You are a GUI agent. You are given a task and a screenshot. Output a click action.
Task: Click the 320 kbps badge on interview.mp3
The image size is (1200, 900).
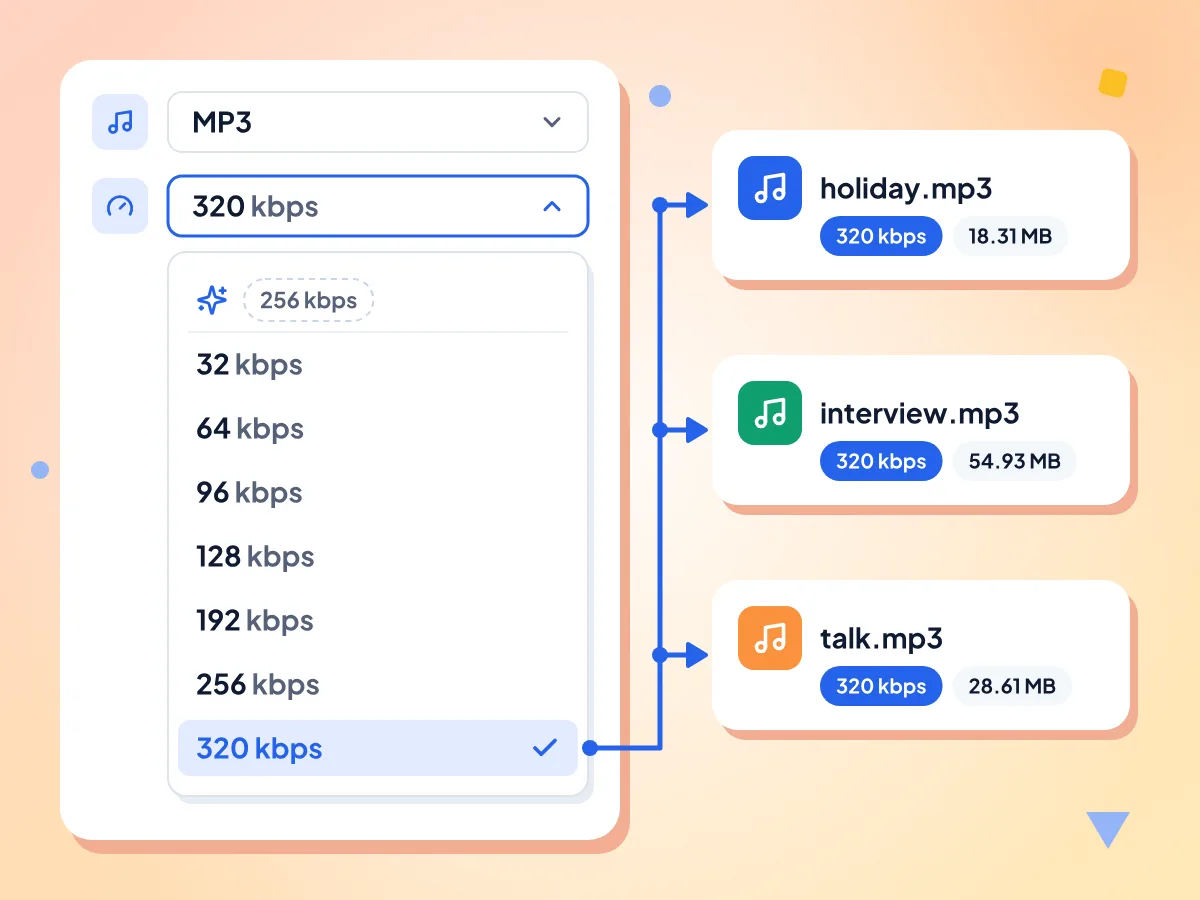coord(881,461)
